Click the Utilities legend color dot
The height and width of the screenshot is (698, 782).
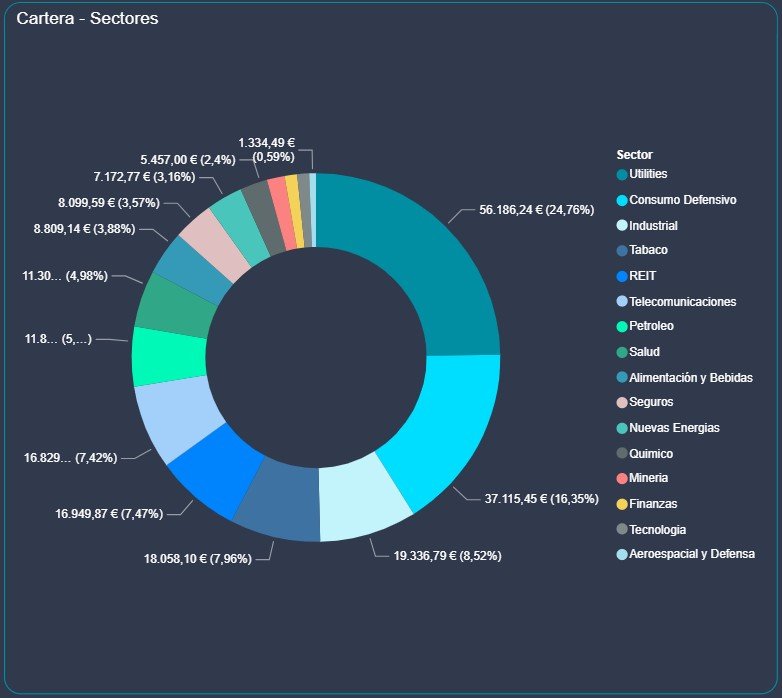tap(622, 175)
